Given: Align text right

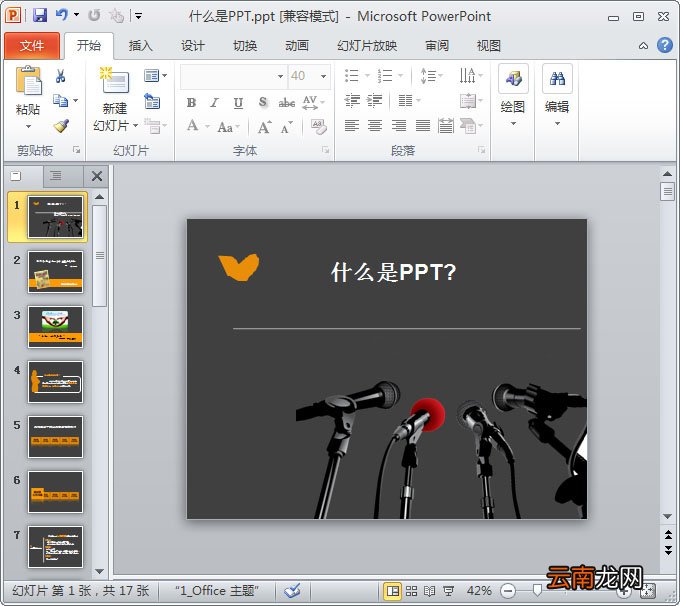Looking at the screenshot, I should click(x=399, y=126).
